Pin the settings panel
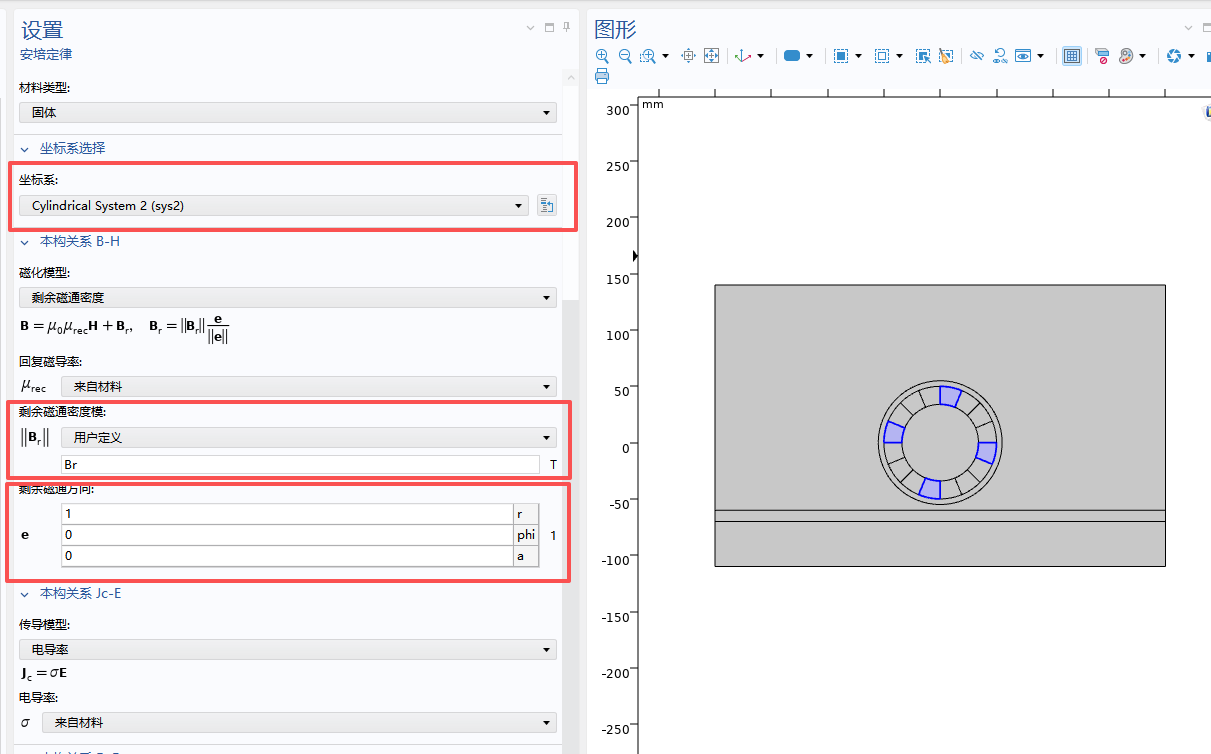Image resolution: width=1211 pixels, height=754 pixels. [566, 27]
